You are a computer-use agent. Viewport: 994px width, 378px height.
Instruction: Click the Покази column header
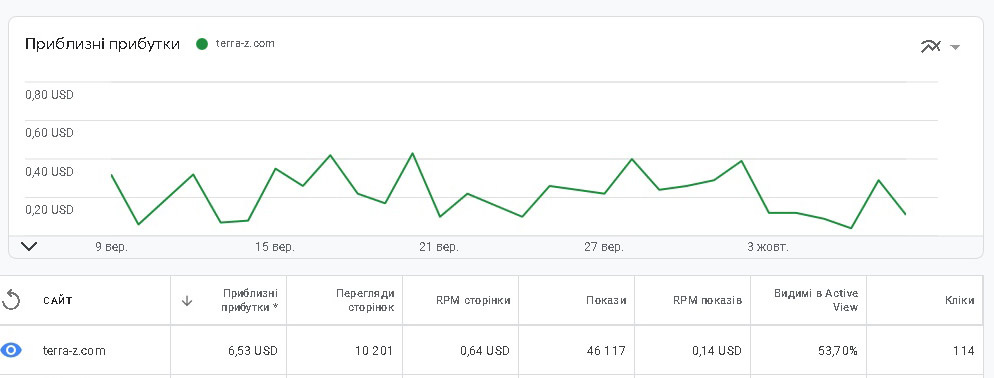(606, 300)
